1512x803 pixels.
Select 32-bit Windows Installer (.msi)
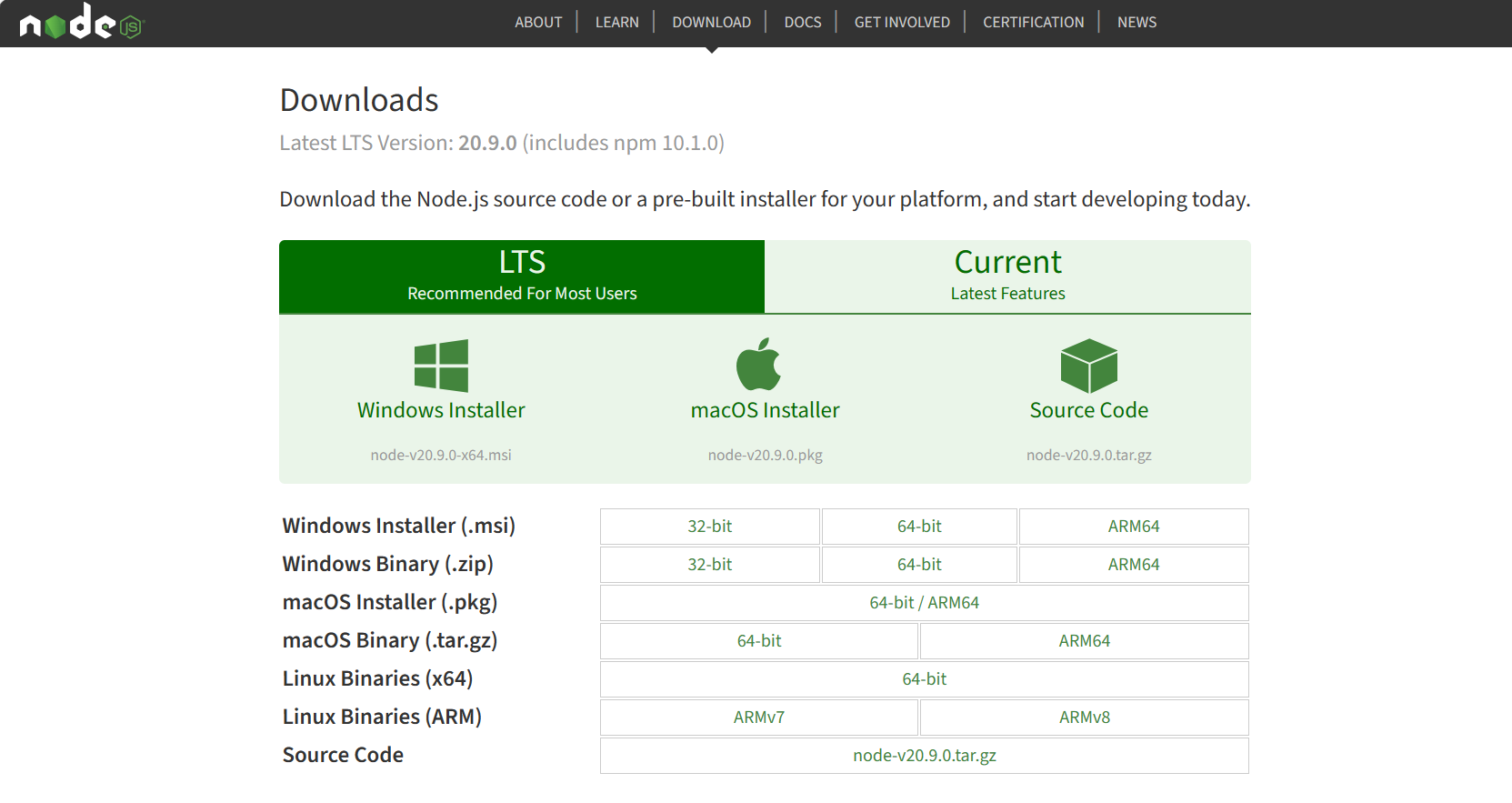710,527
